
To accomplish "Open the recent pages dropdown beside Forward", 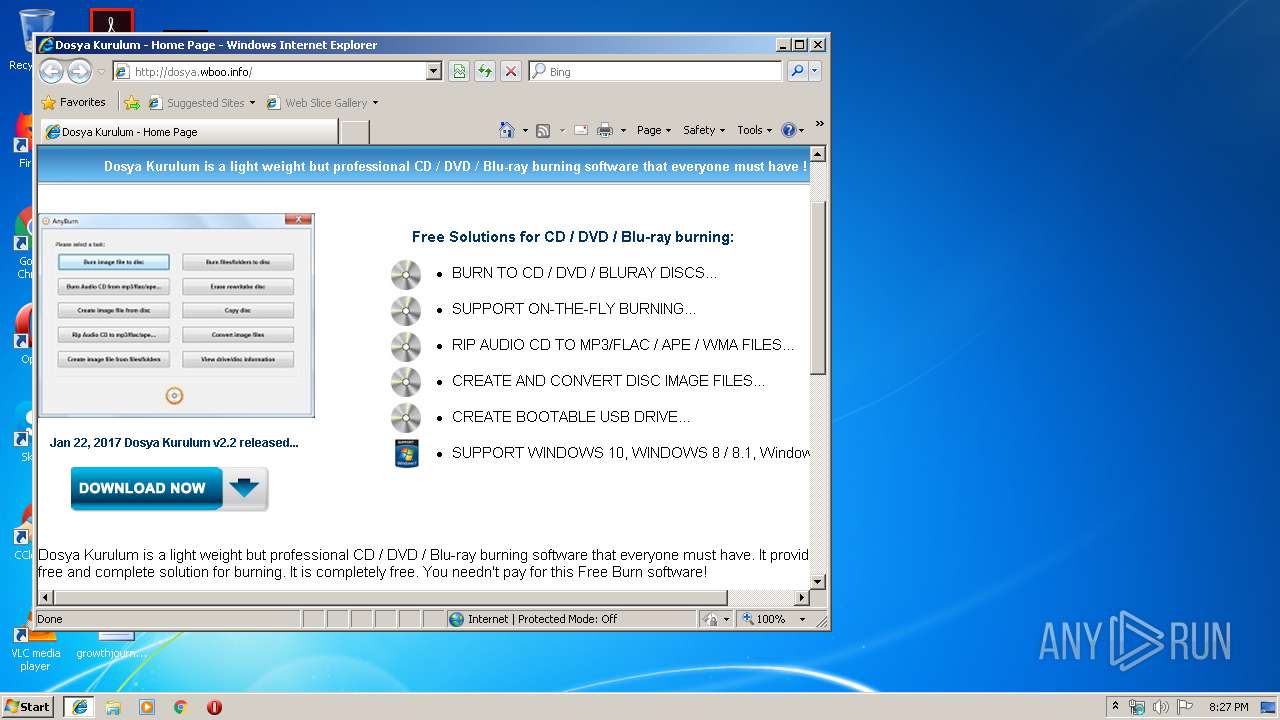I will pyautogui.click(x=101, y=72).
